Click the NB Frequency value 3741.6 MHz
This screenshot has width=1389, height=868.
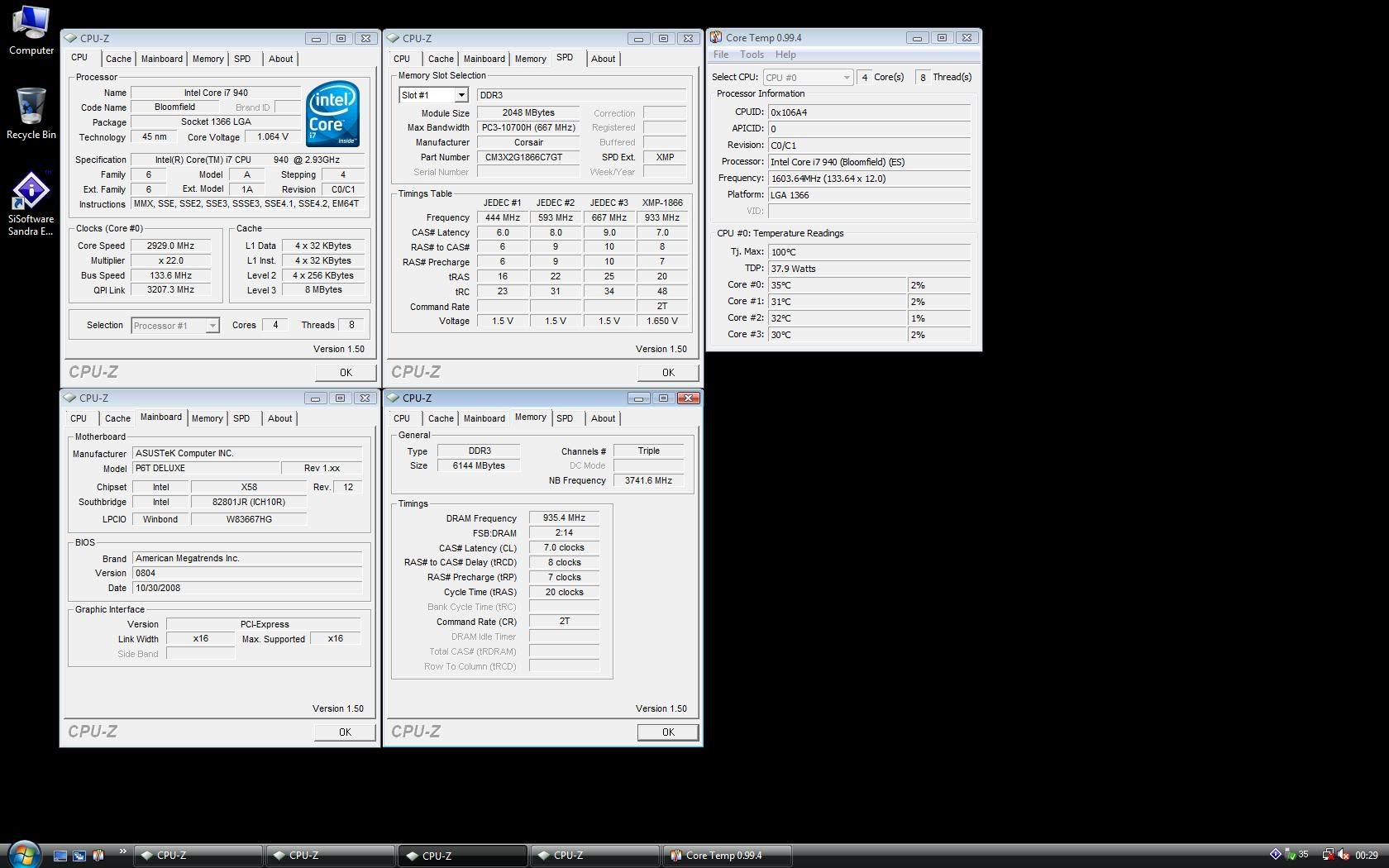coord(648,480)
